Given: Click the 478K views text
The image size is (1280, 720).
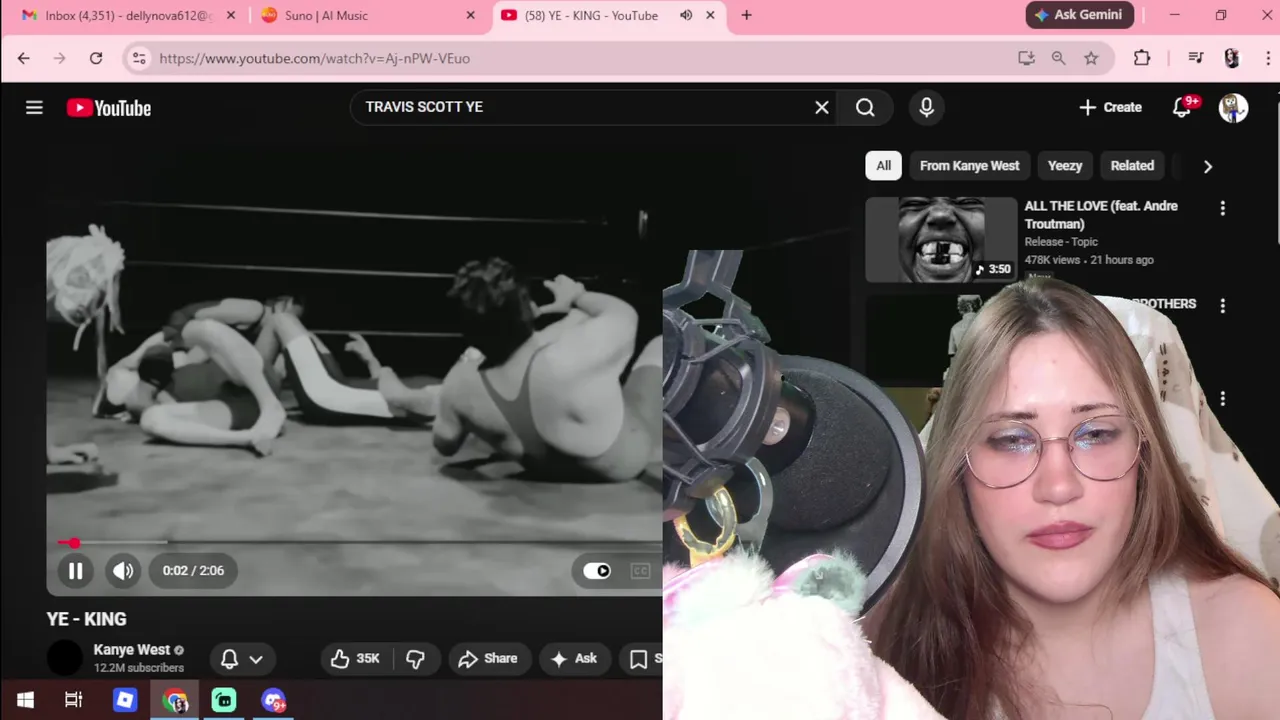Looking at the screenshot, I should pyautogui.click(x=1052, y=260).
